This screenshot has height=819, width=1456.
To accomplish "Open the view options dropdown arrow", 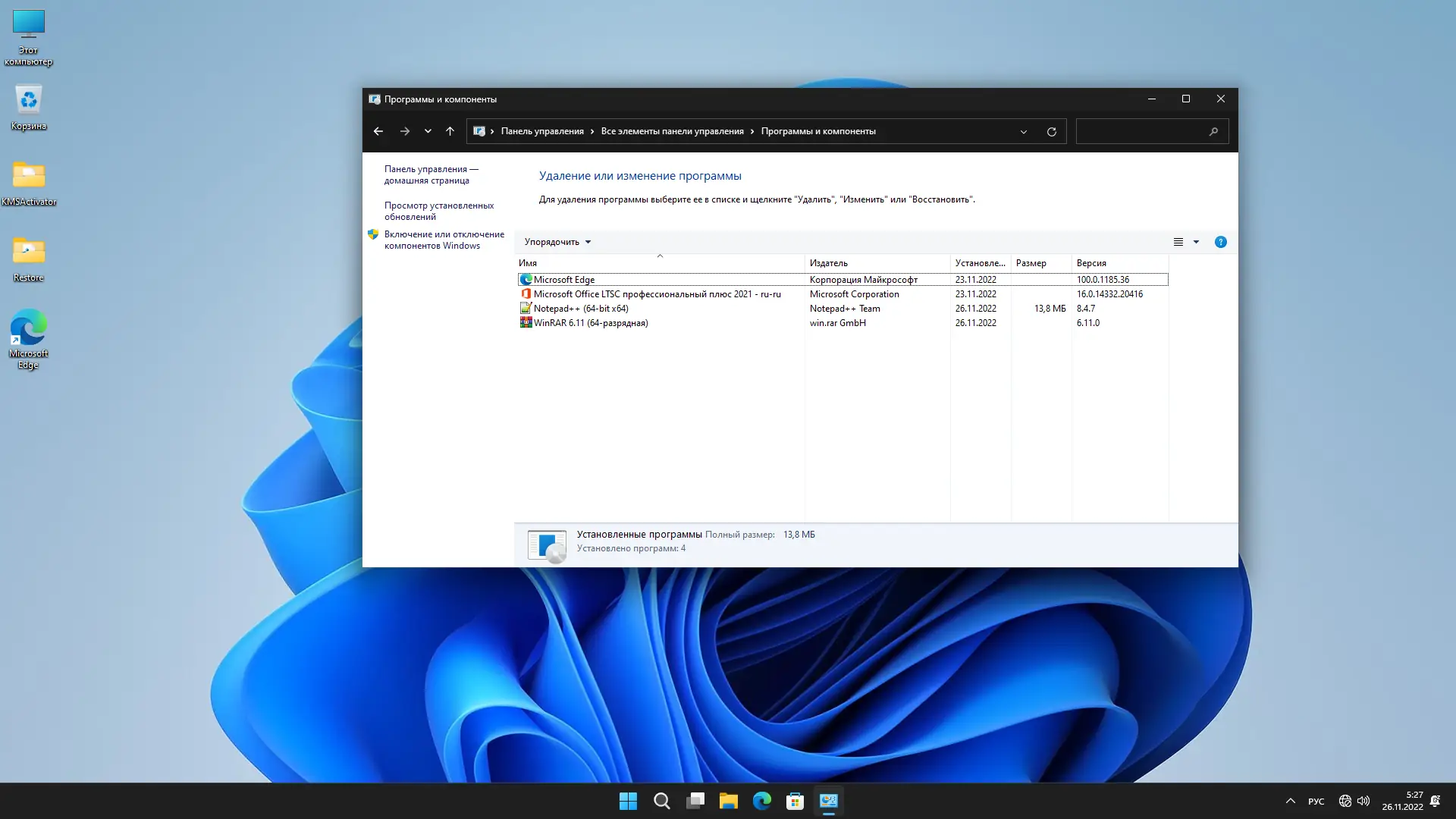I will (1196, 242).
